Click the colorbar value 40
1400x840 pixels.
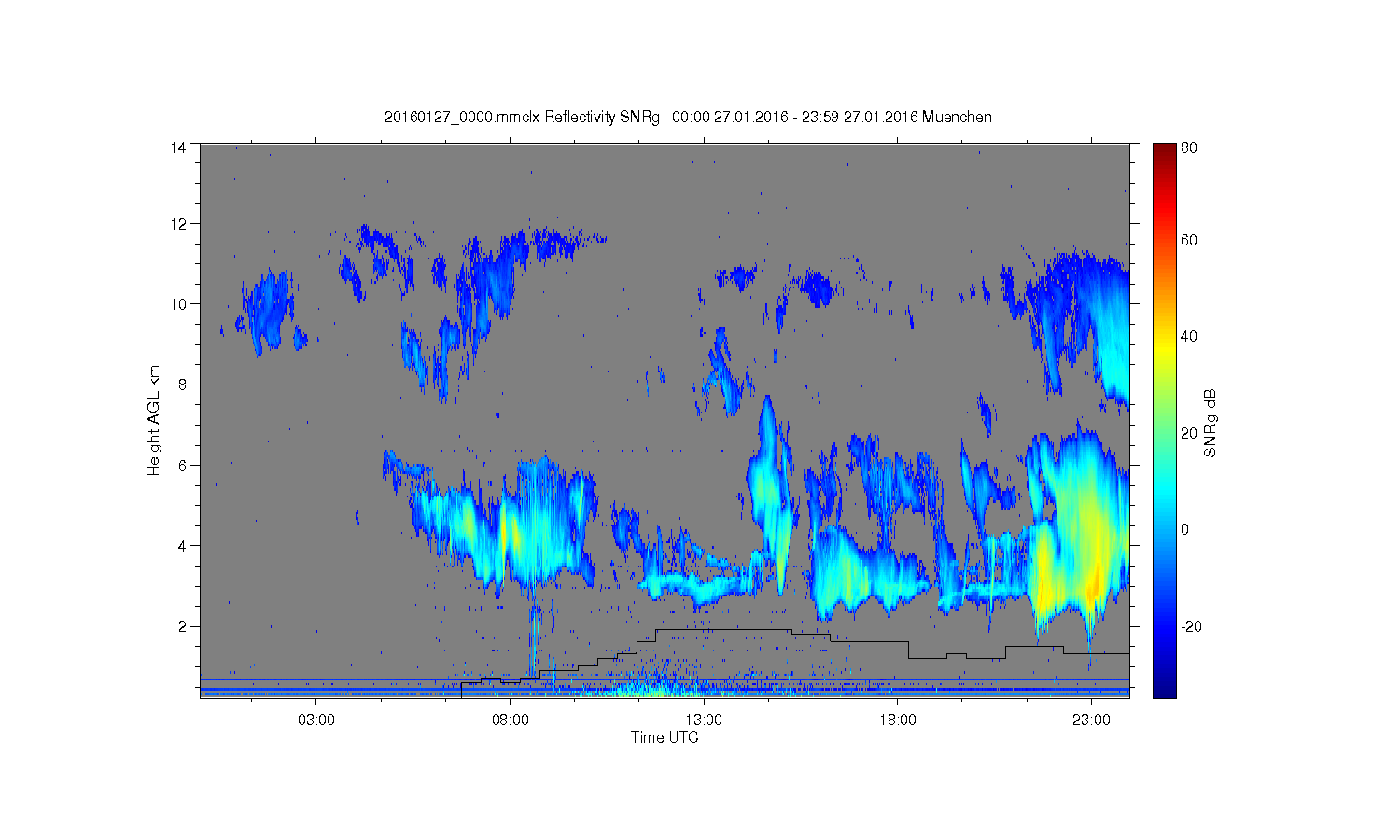(1189, 337)
